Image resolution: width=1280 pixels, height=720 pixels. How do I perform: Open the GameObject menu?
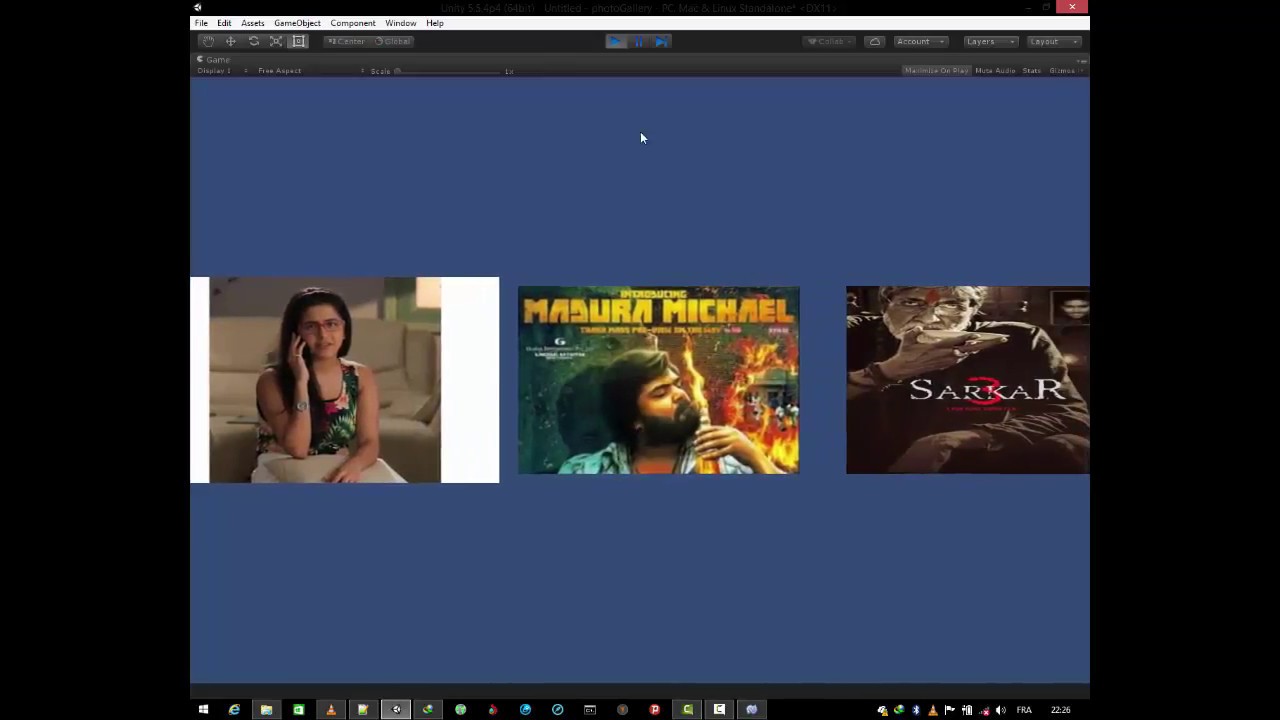(297, 23)
